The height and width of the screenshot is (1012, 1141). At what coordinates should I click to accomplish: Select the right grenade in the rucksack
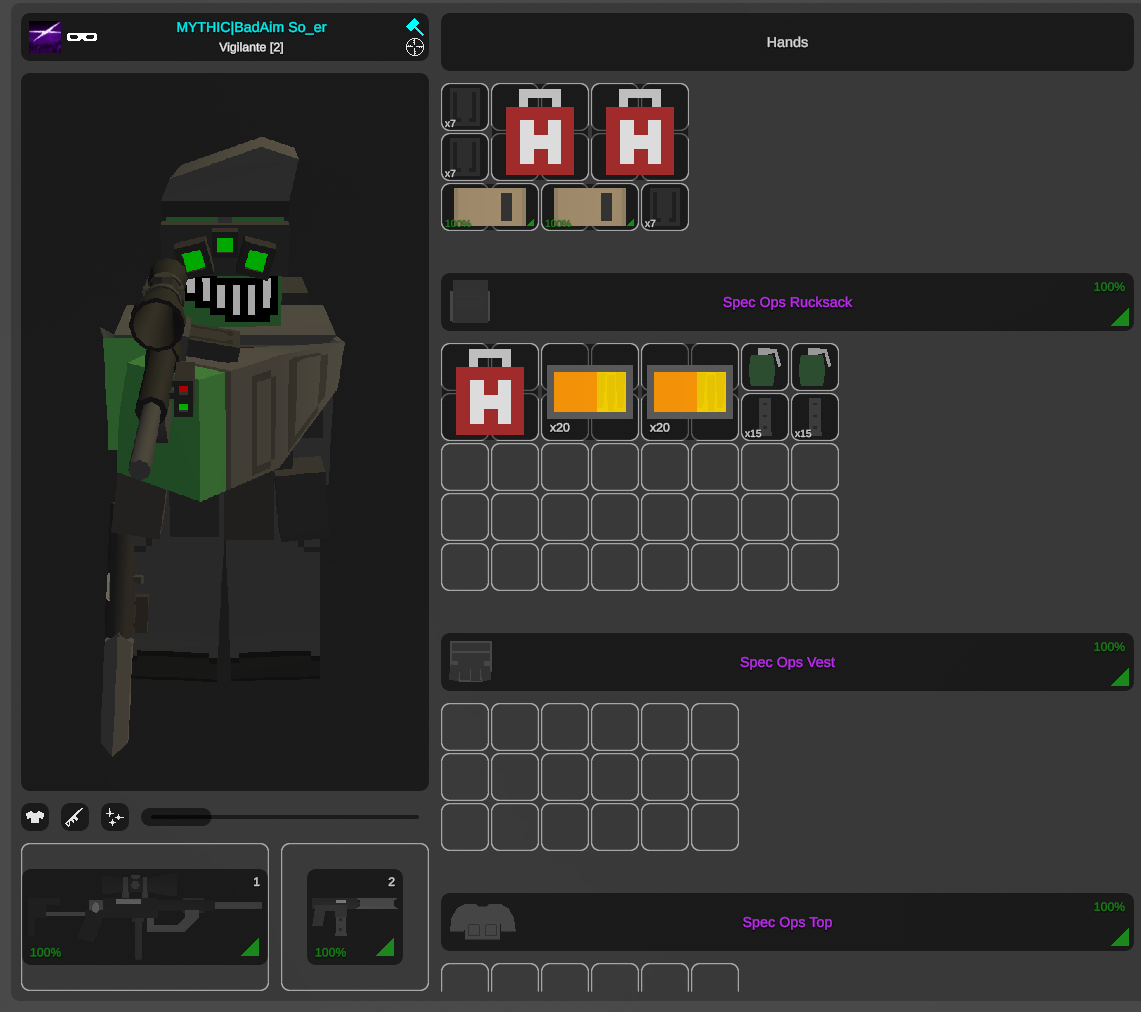[x=815, y=367]
